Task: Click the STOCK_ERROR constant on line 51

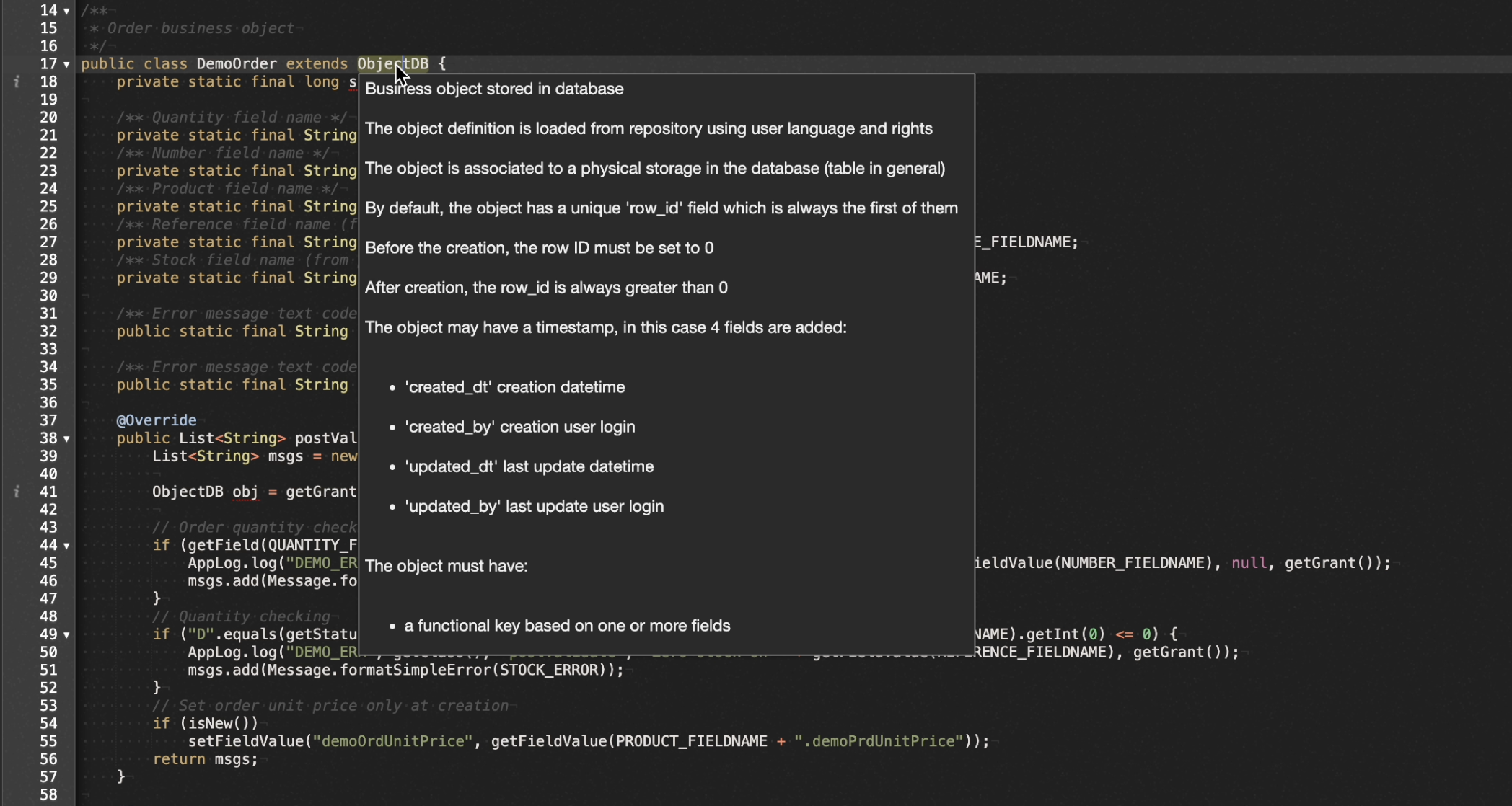Action: click(550, 670)
